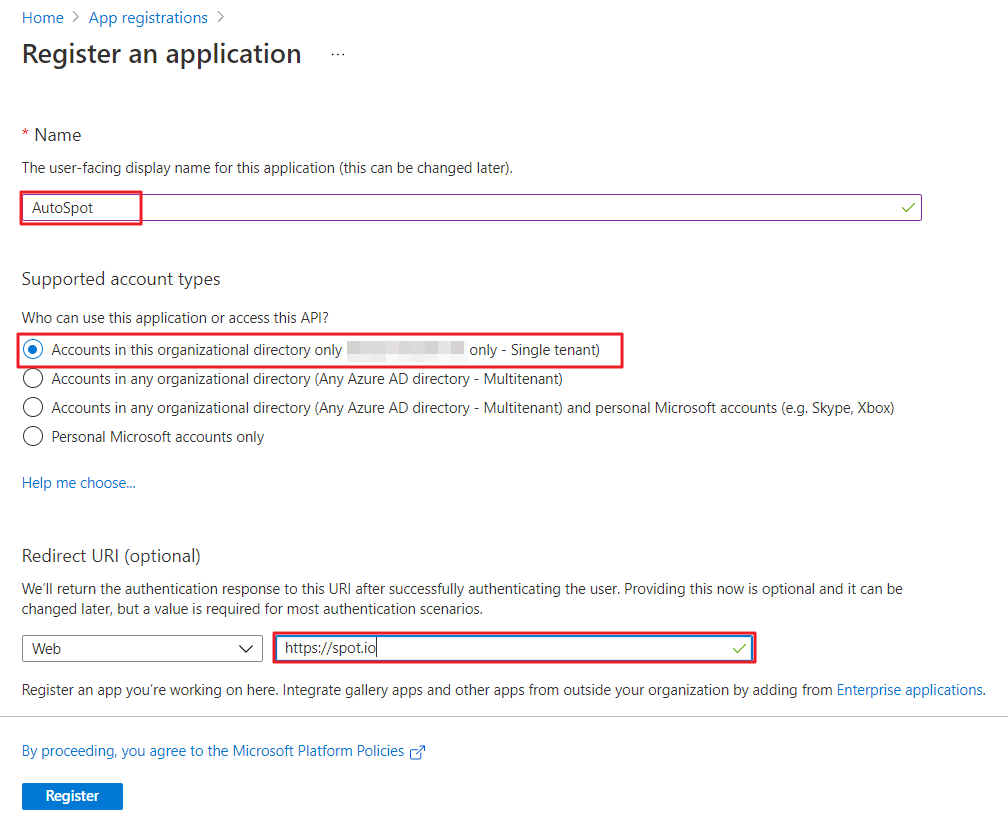Open the Help me choose link
1008x826 pixels.
pyautogui.click(x=79, y=483)
